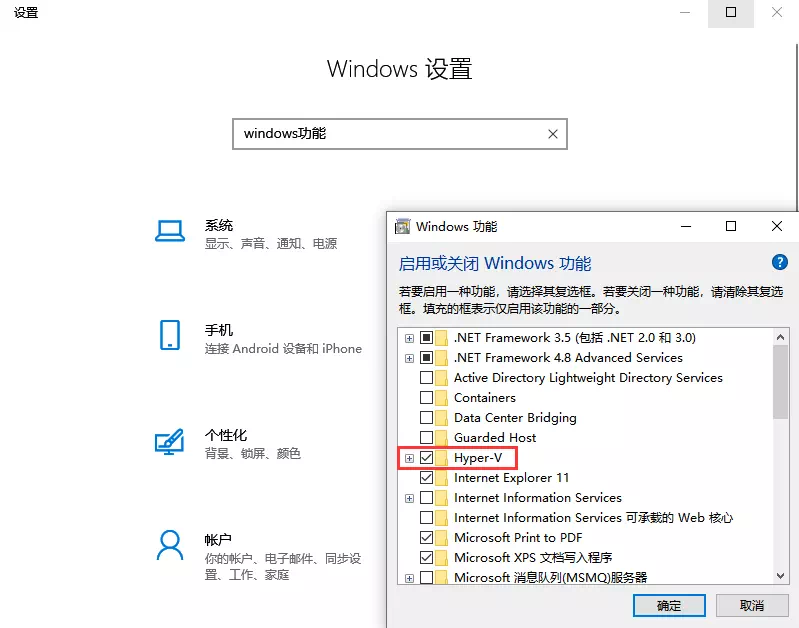
Task: Open the 帐户 settings category
Action: (x=258, y=557)
